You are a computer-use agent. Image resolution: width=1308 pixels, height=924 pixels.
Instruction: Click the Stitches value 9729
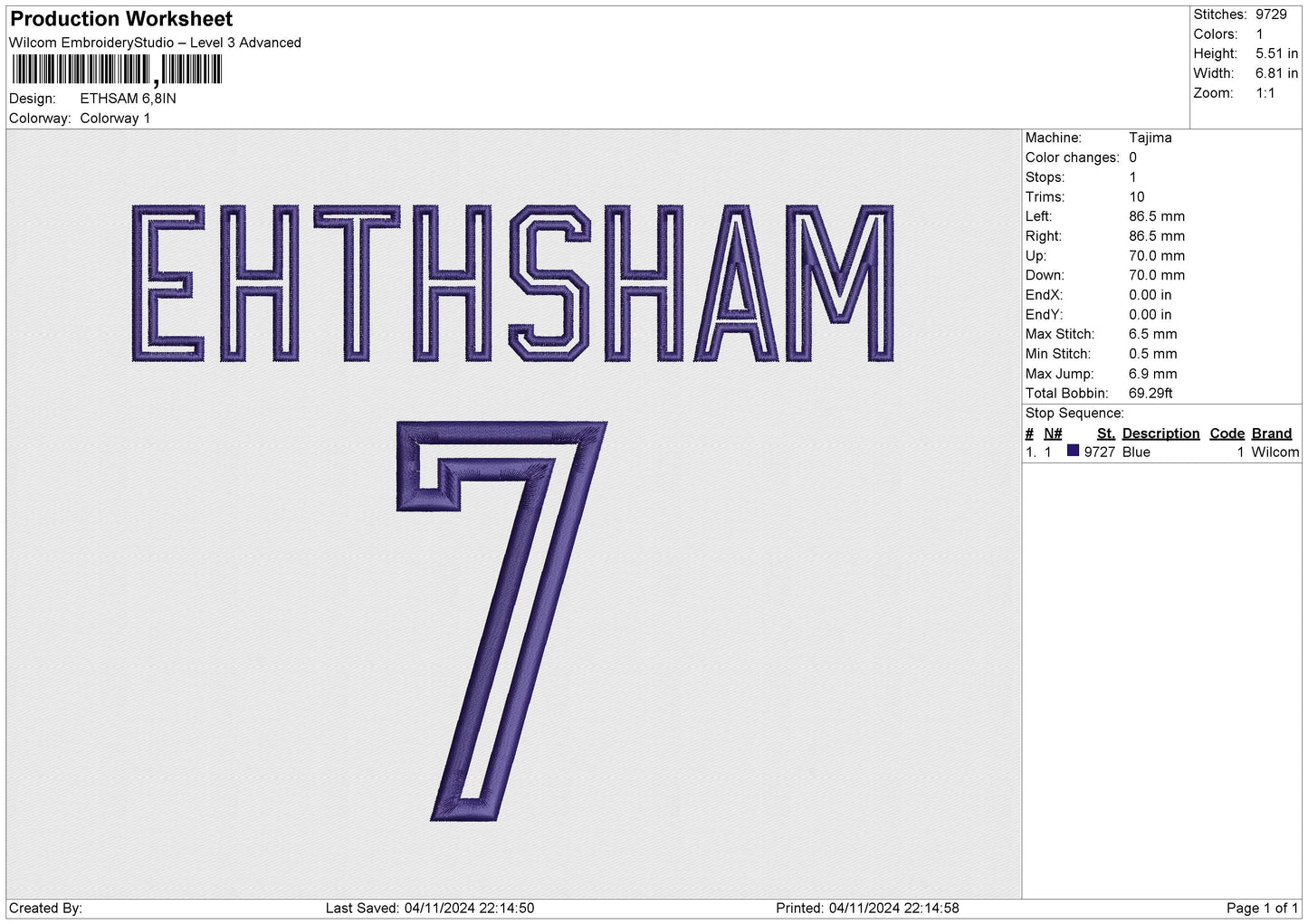[1271, 14]
